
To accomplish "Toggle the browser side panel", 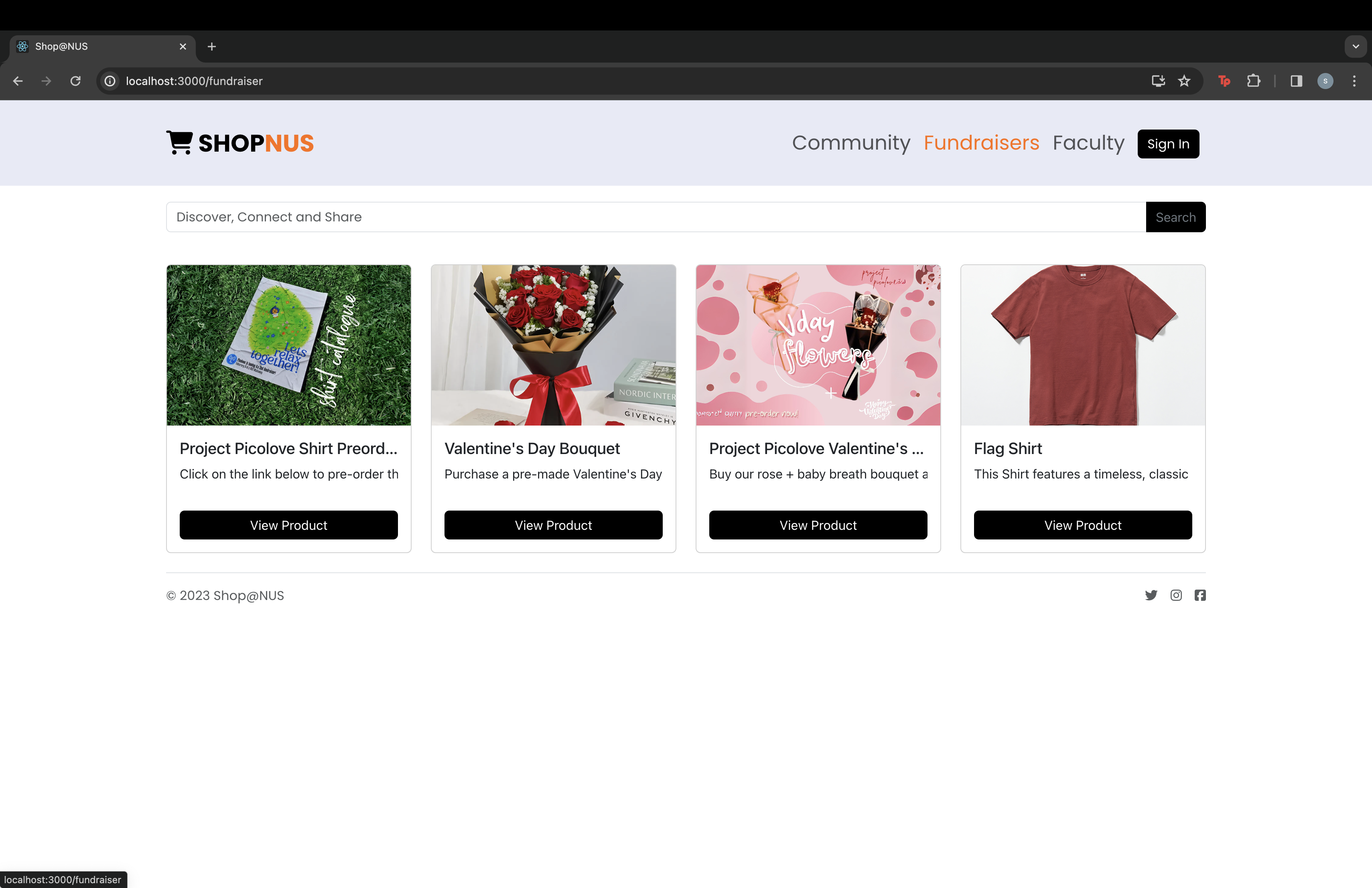I will (x=1296, y=81).
